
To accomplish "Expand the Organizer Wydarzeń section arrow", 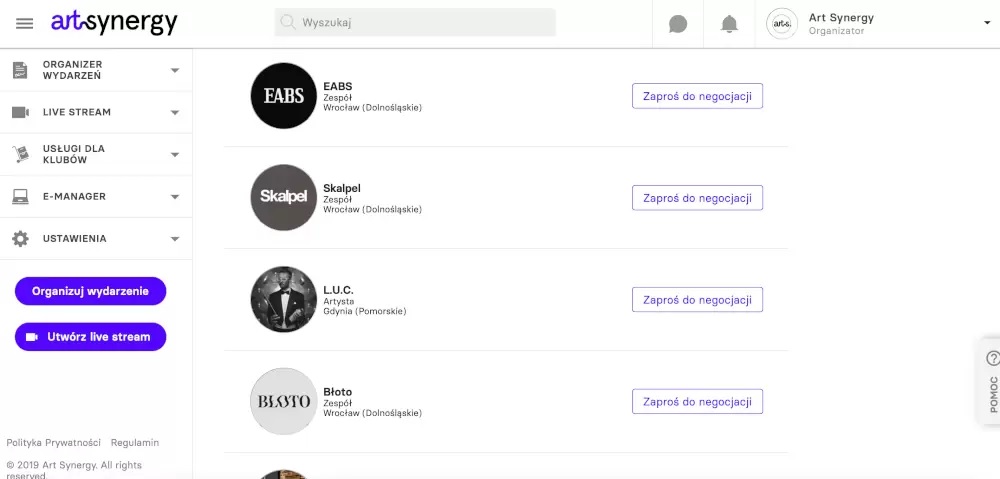I will [x=175, y=70].
